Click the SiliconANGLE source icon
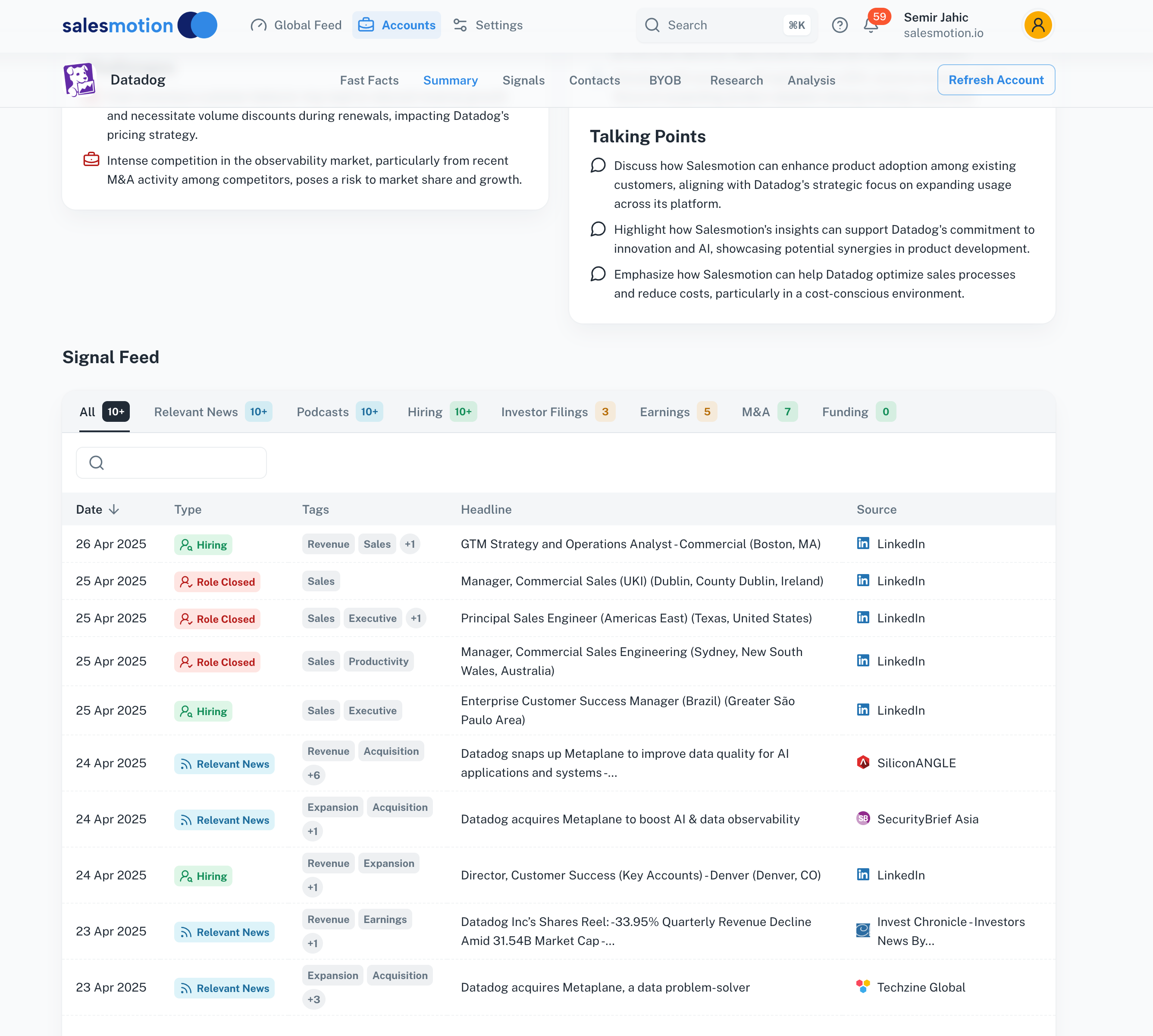Image resolution: width=1153 pixels, height=1036 pixels. 863,762
